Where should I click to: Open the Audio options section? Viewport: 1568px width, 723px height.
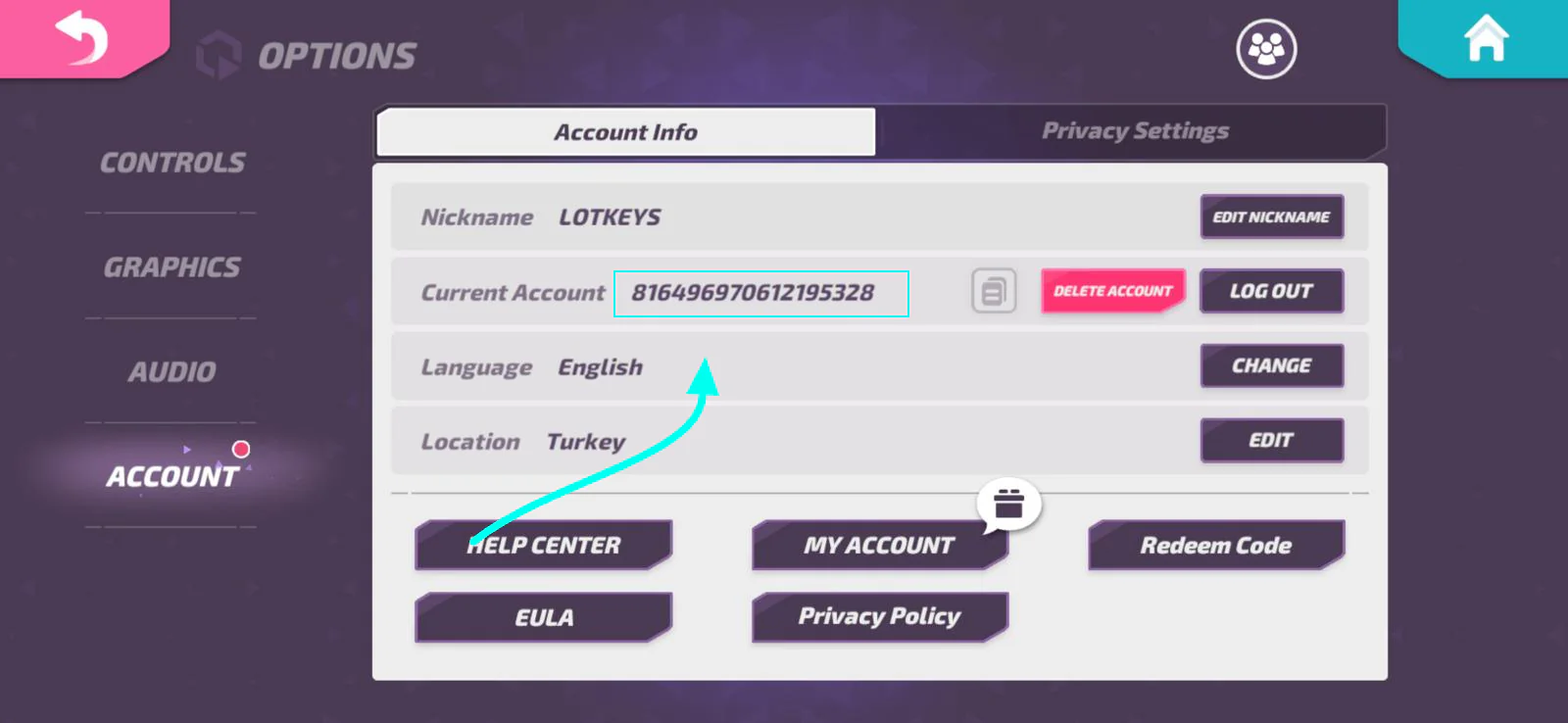click(172, 372)
